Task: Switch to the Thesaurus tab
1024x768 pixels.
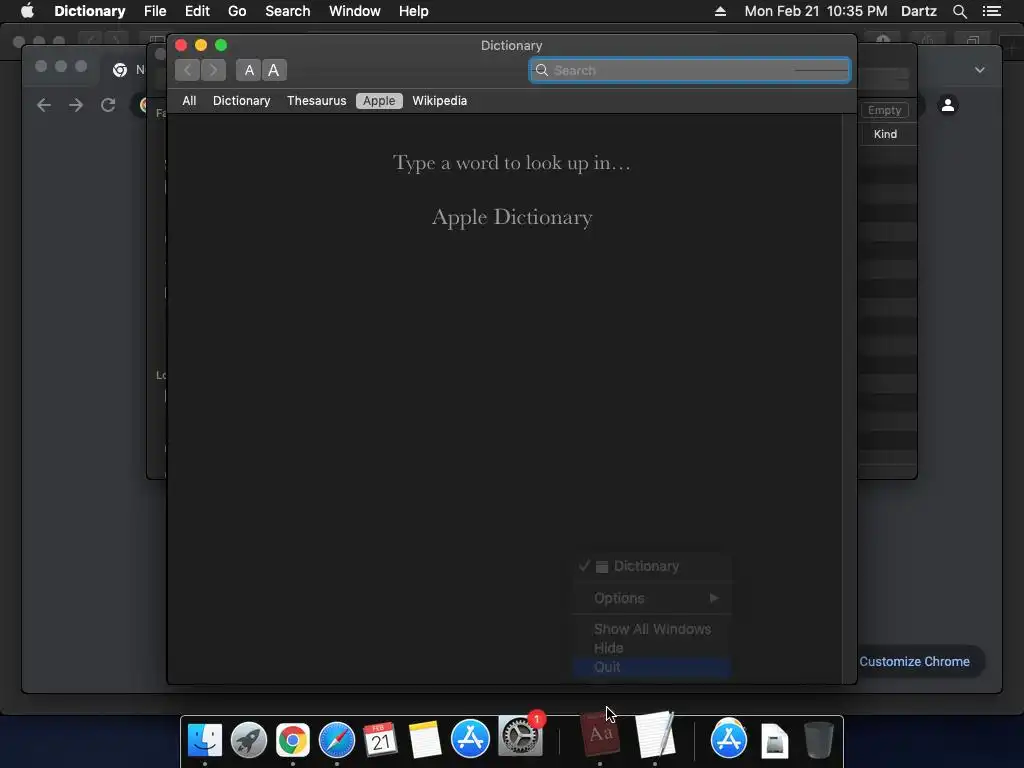Action: click(x=317, y=101)
